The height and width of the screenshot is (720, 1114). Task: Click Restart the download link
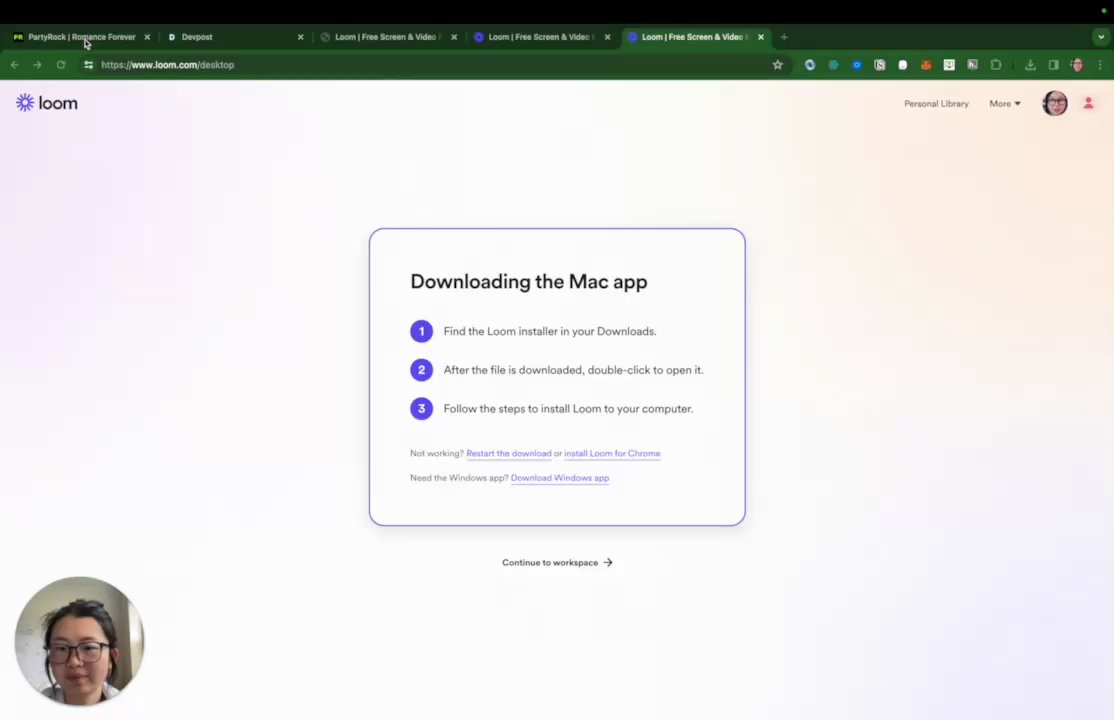coord(509,453)
